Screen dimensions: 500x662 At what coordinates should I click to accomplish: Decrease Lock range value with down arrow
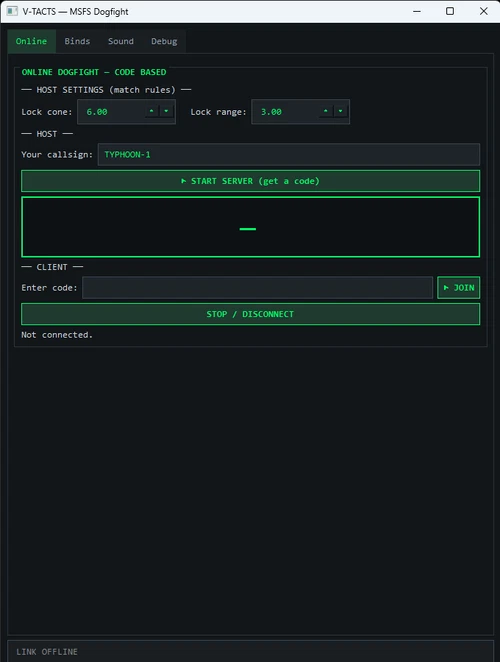click(340, 111)
